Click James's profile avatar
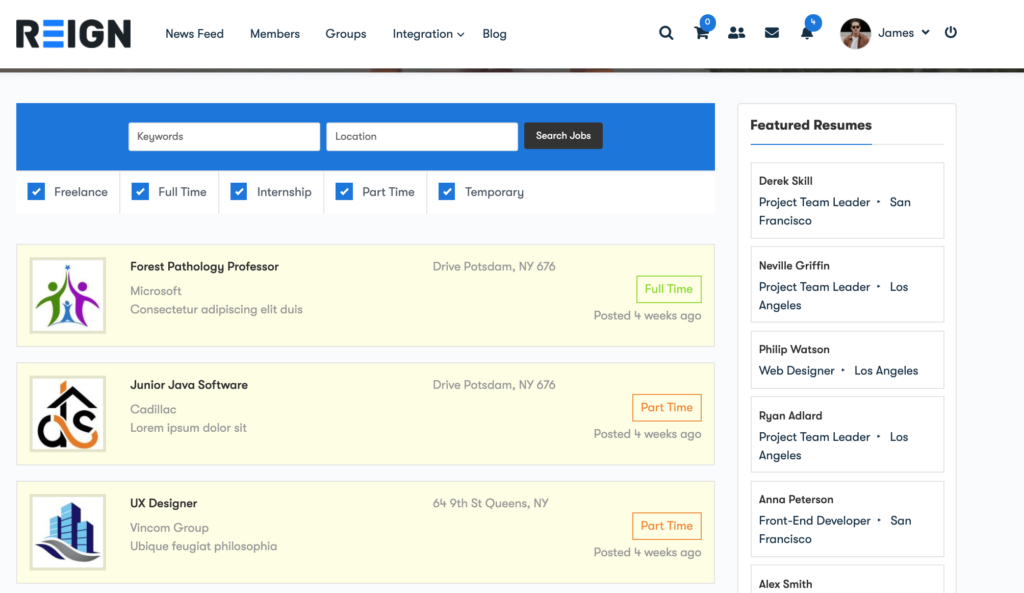The image size is (1024, 593). [856, 33]
